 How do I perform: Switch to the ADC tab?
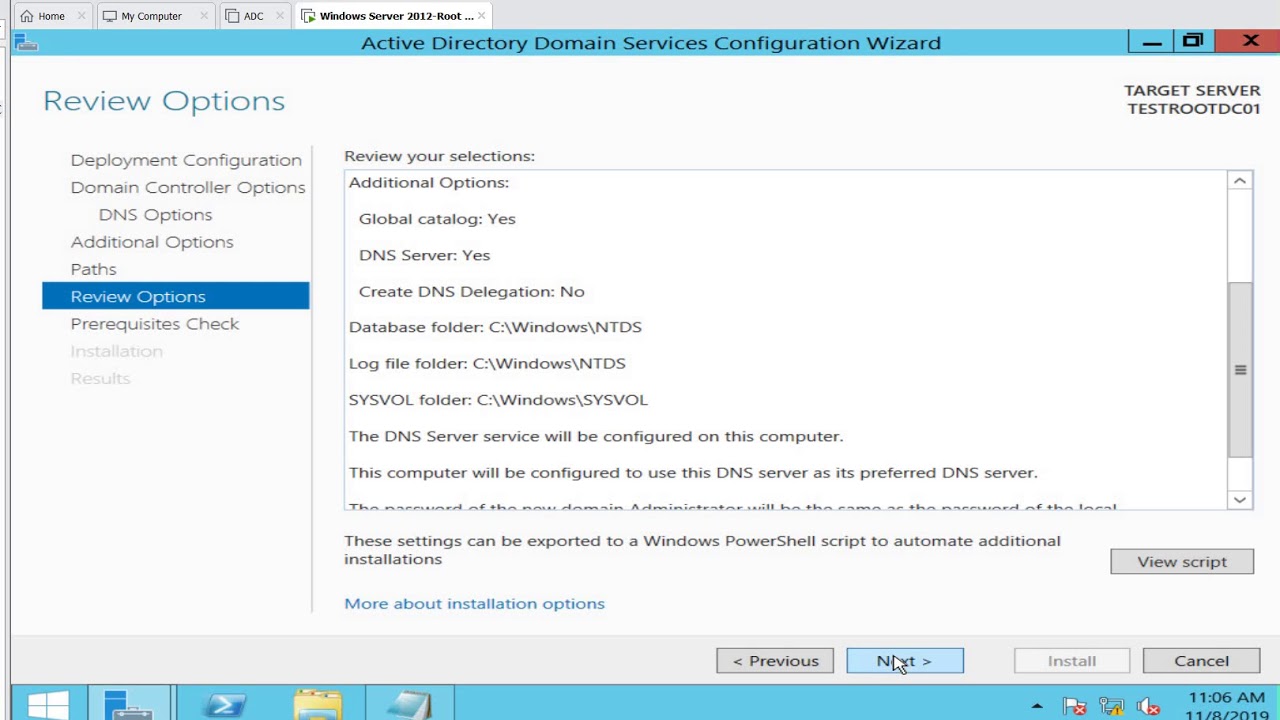click(253, 16)
